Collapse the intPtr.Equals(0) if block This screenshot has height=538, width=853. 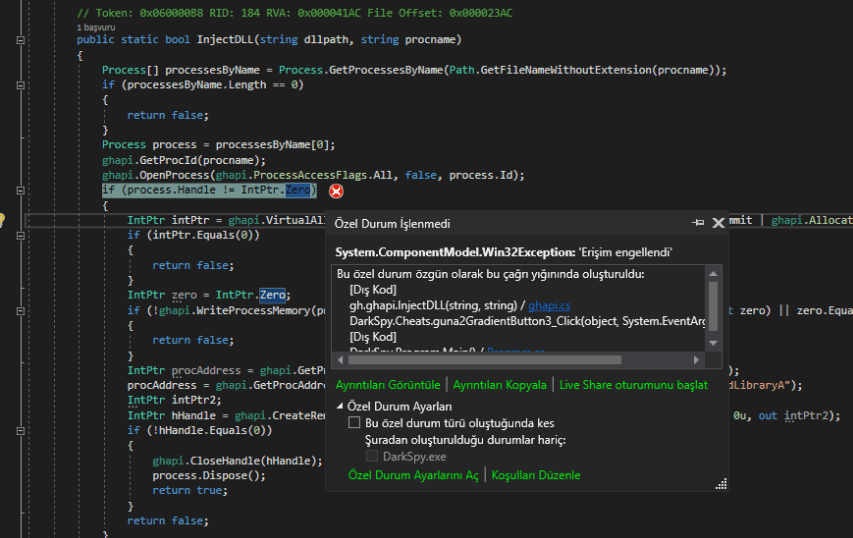coord(20,236)
